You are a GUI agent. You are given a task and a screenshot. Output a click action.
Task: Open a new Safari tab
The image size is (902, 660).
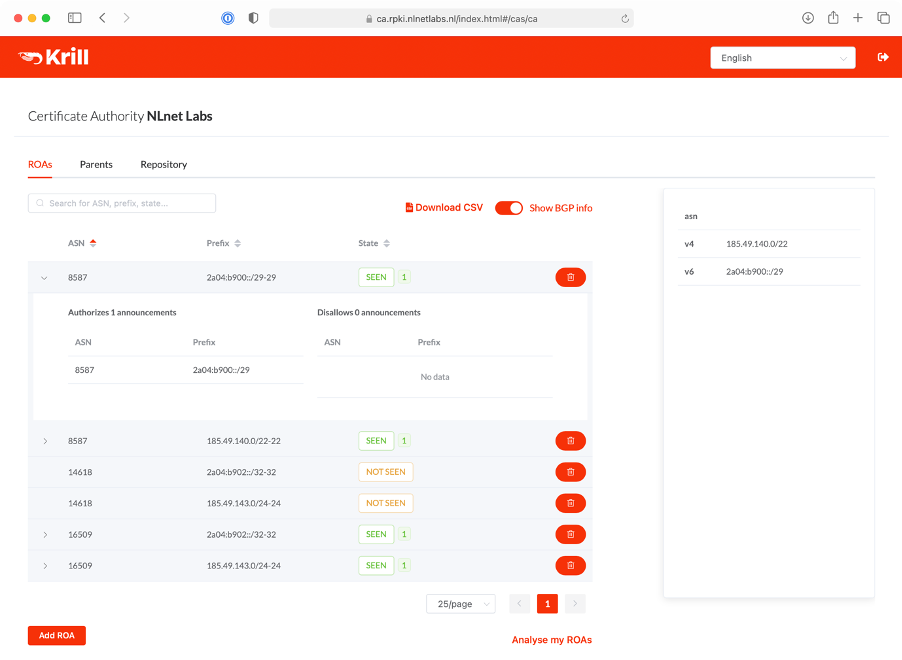[858, 18]
